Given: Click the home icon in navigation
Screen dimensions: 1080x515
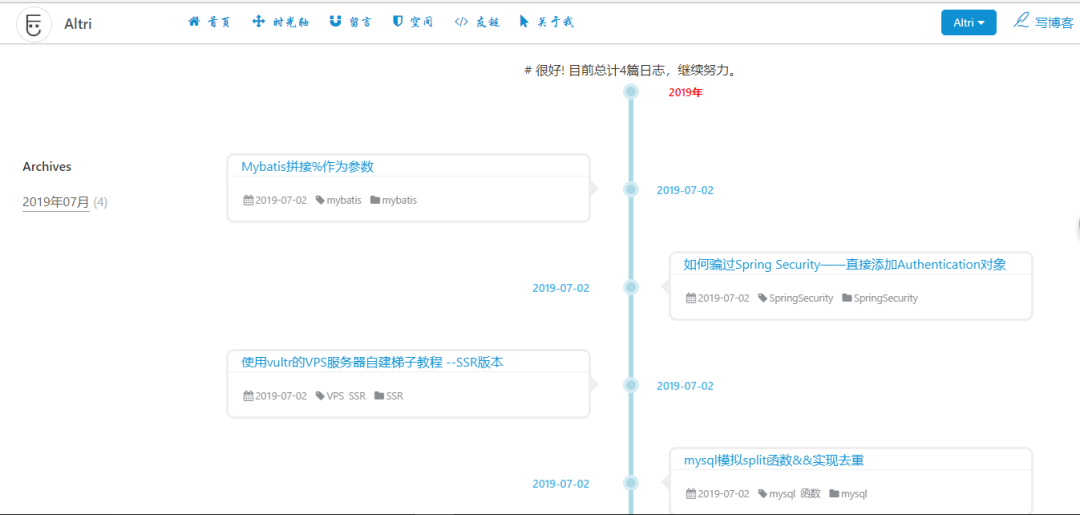Looking at the screenshot, I should 194,22.
